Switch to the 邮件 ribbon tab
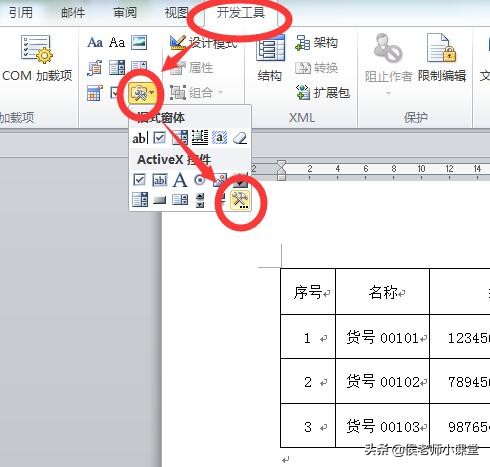Screen dimensions: 490x467 tap(73, 13)
